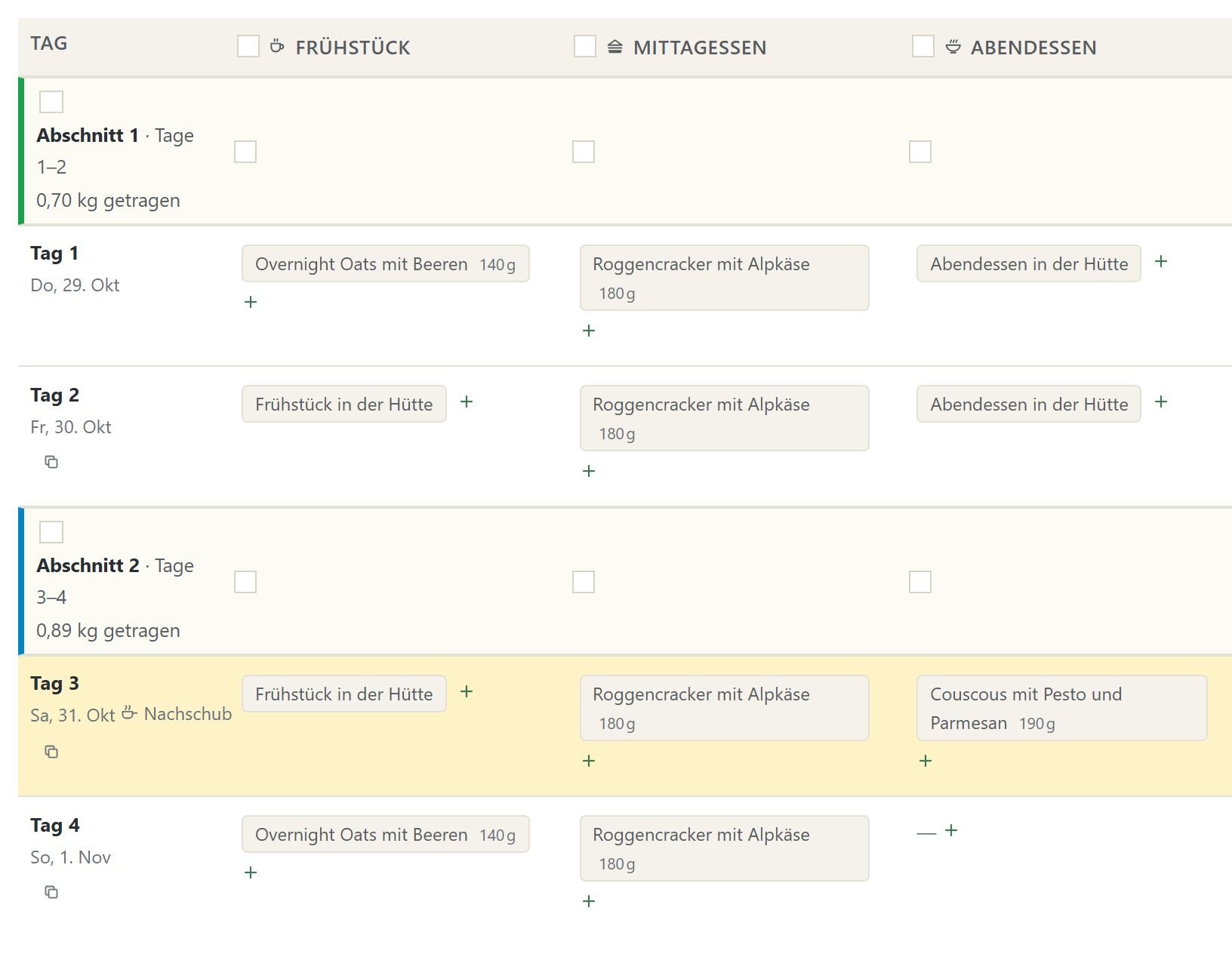
Task: Open Tag 4 Roggencracker mit Alpkäse lunch
Action: (725, 848)
